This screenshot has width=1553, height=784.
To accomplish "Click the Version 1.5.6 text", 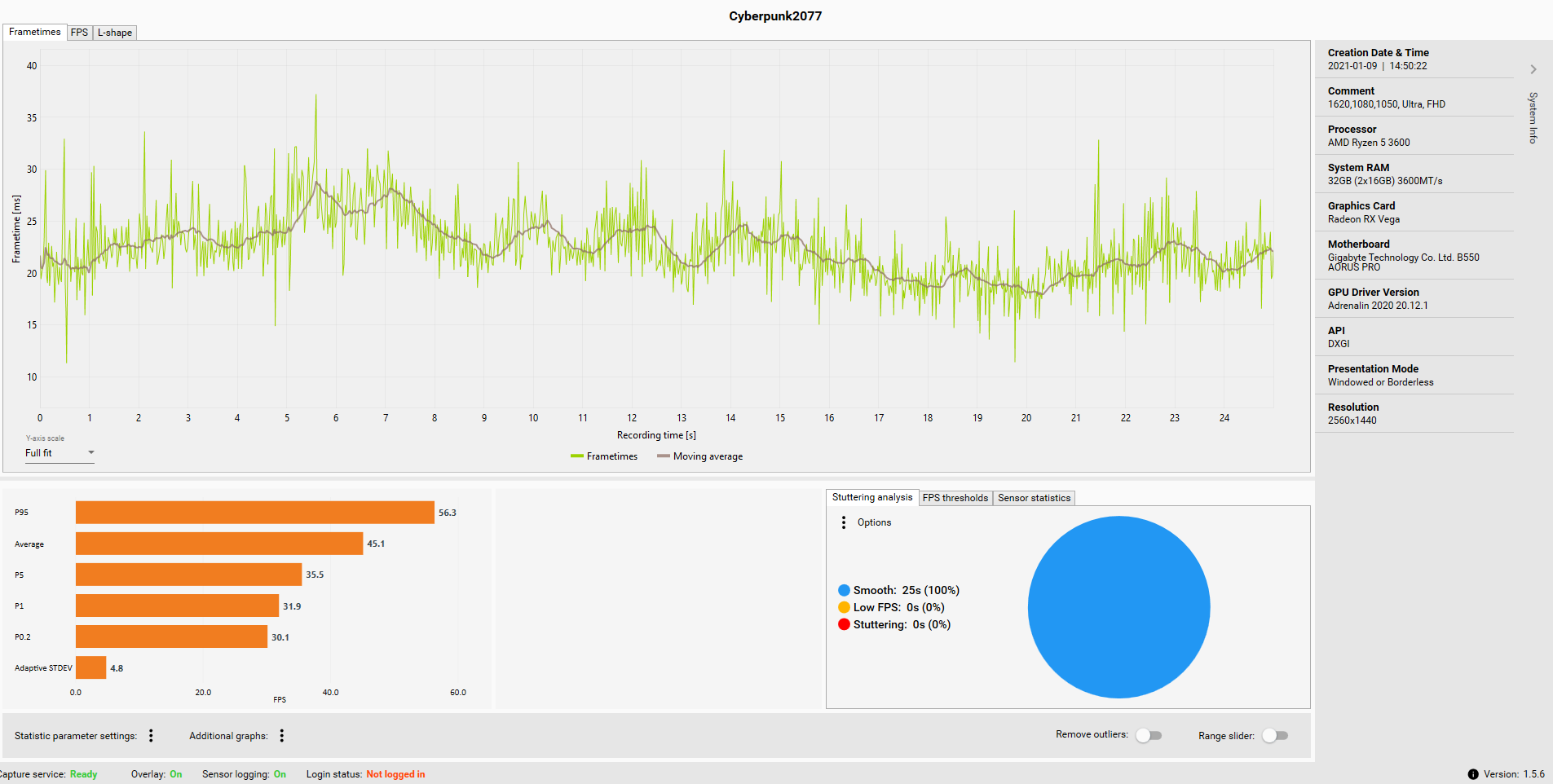I will click(x=1514, y=774).
